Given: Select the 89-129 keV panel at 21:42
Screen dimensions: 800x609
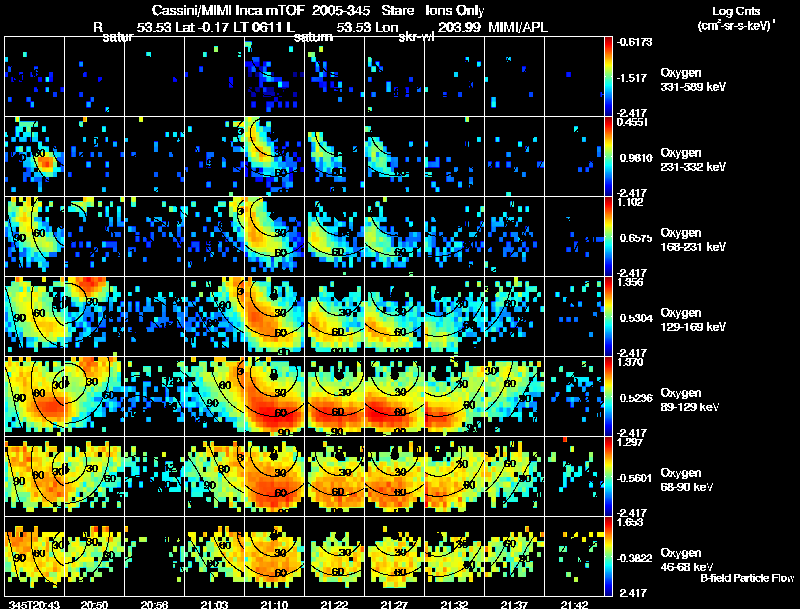Looking at the screenshot, I should [574, 396].
